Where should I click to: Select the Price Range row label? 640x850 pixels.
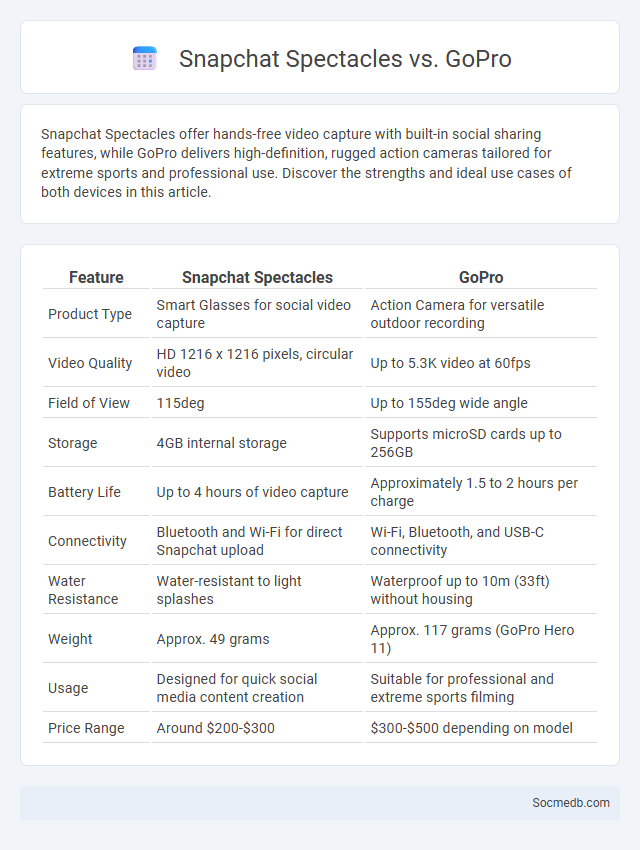tap(86, 727)
